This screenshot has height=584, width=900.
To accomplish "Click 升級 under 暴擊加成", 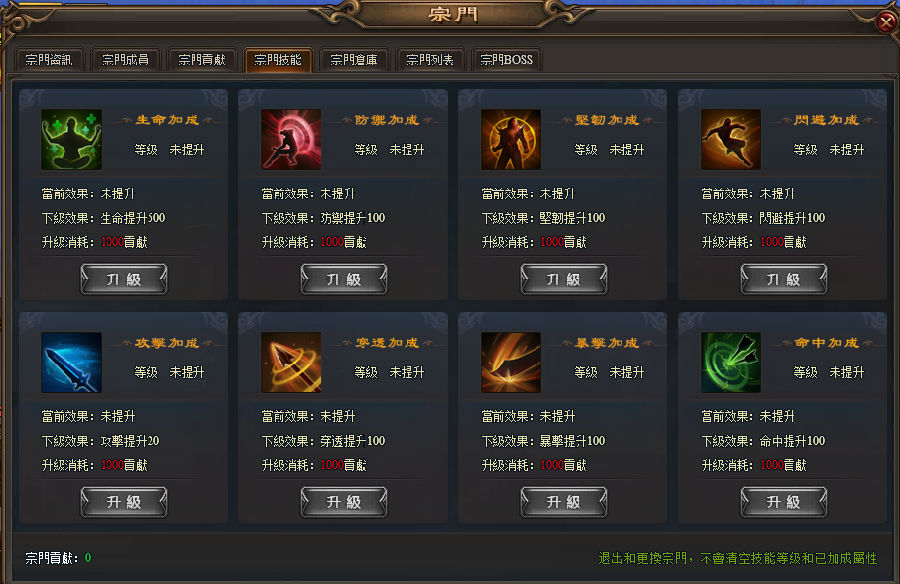I will tap(564, 502).
